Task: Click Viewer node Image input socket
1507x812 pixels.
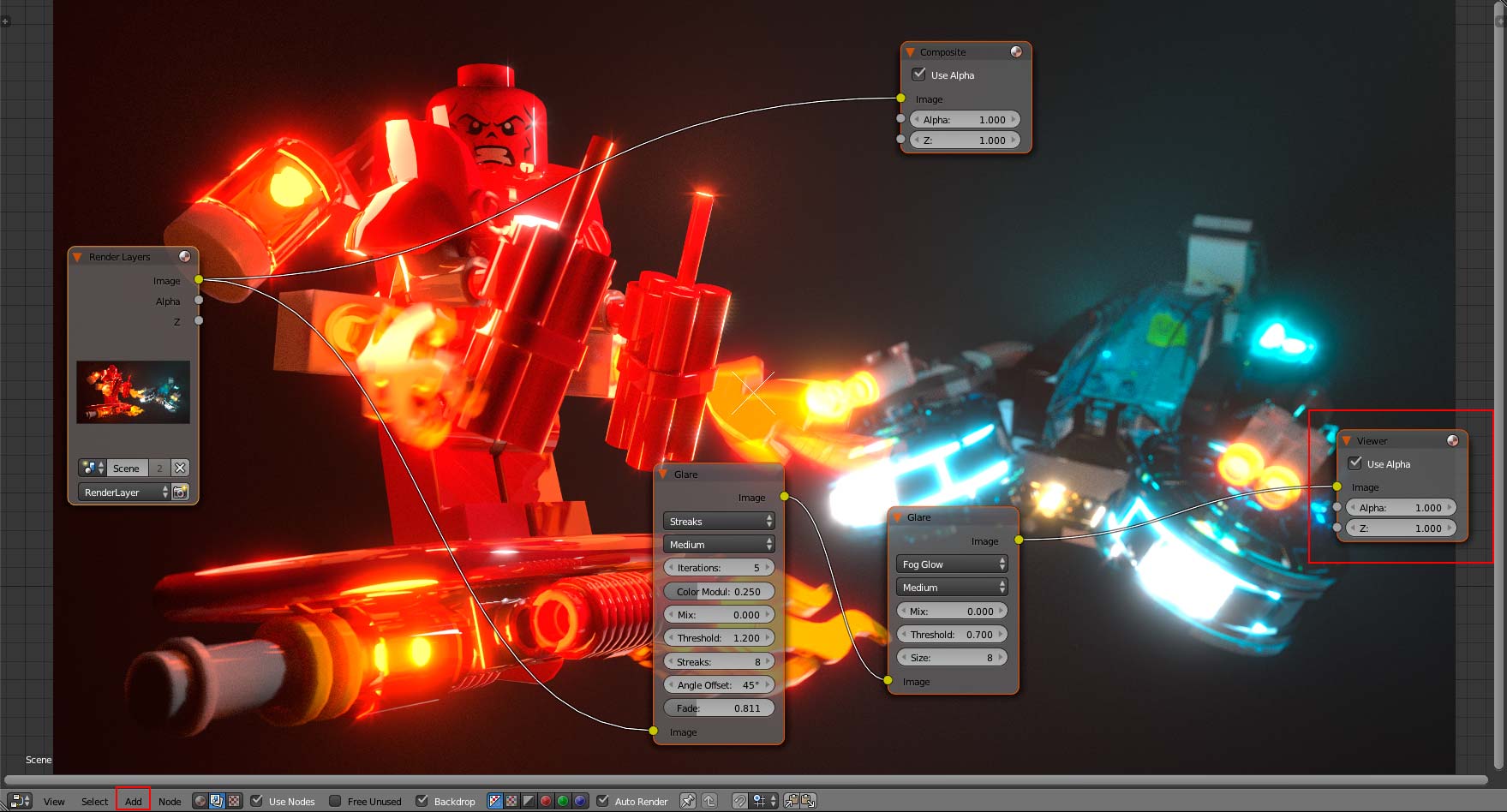Action: [1337, 487]
